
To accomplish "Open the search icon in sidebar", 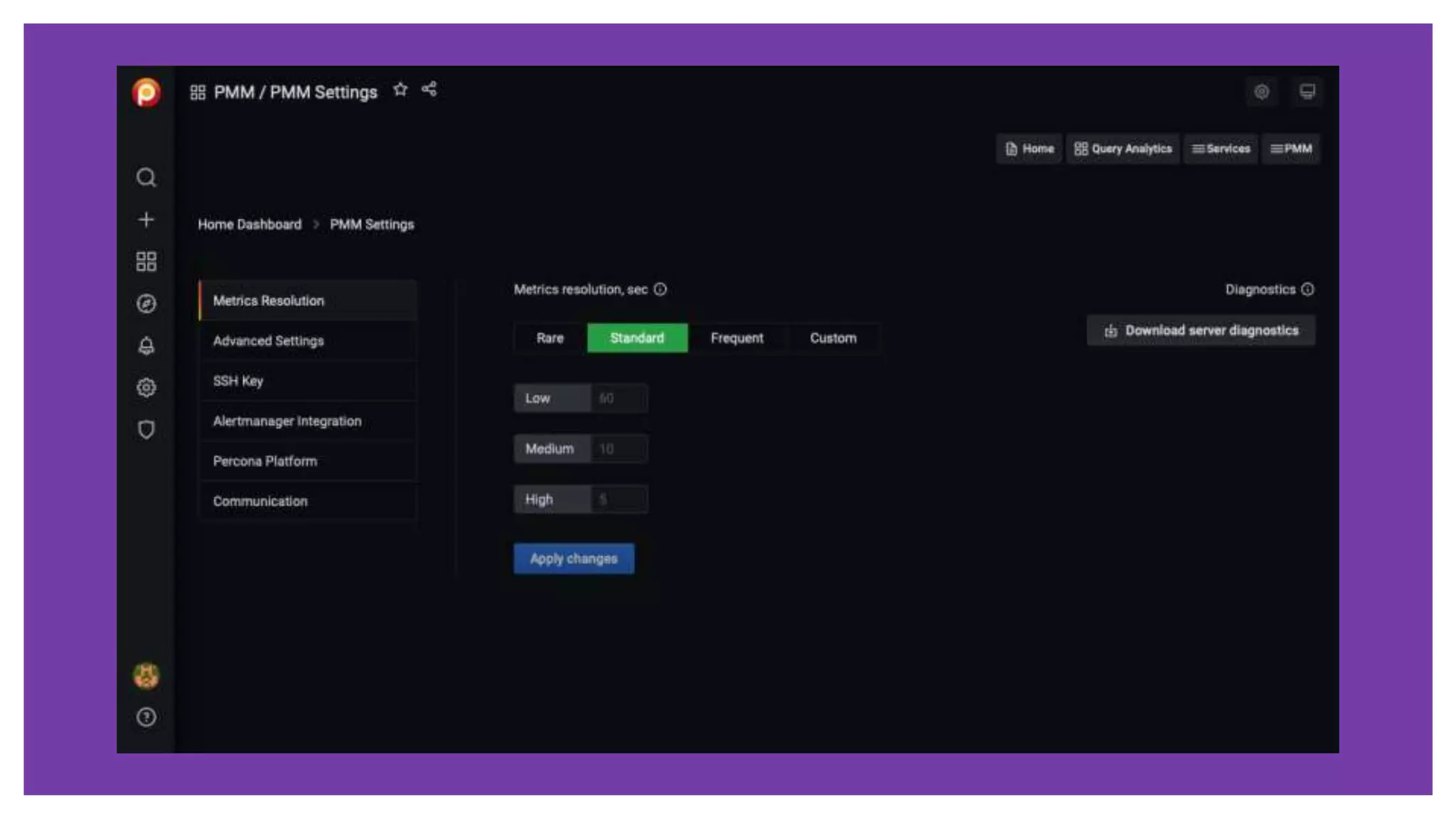I will coord(146,177).
